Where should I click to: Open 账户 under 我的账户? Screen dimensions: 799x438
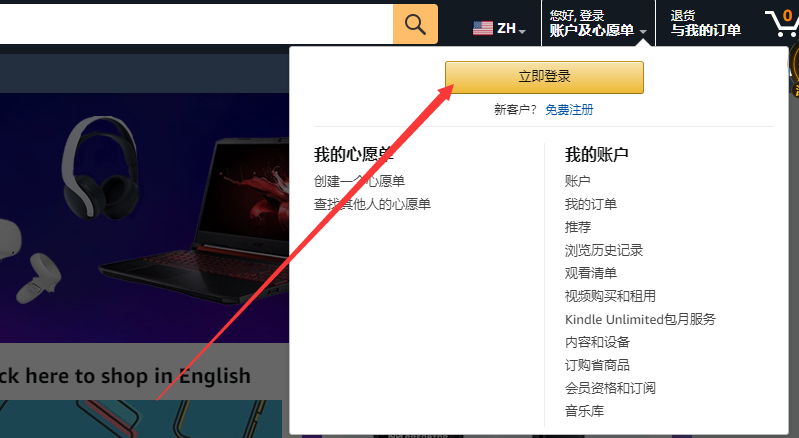pyautogui.click(x=577, y=181)
